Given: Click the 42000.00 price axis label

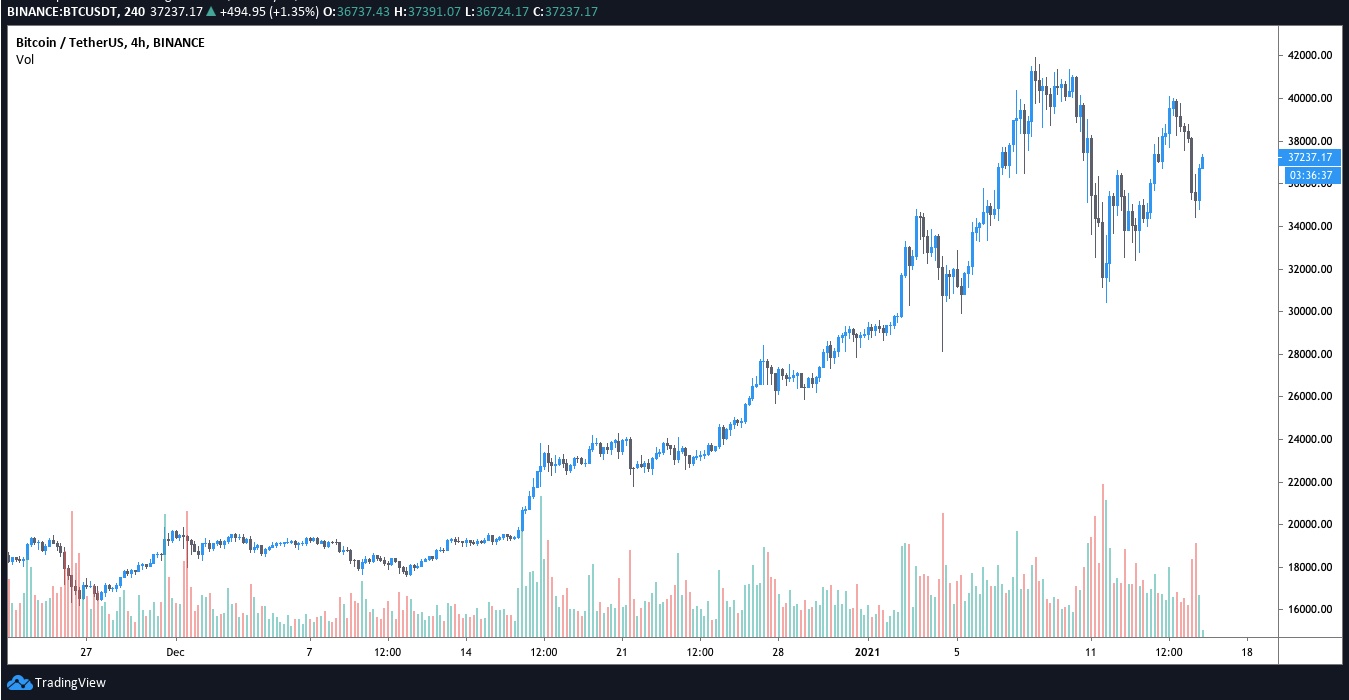Looking at the screenshot, I should tap(1311, 56).
